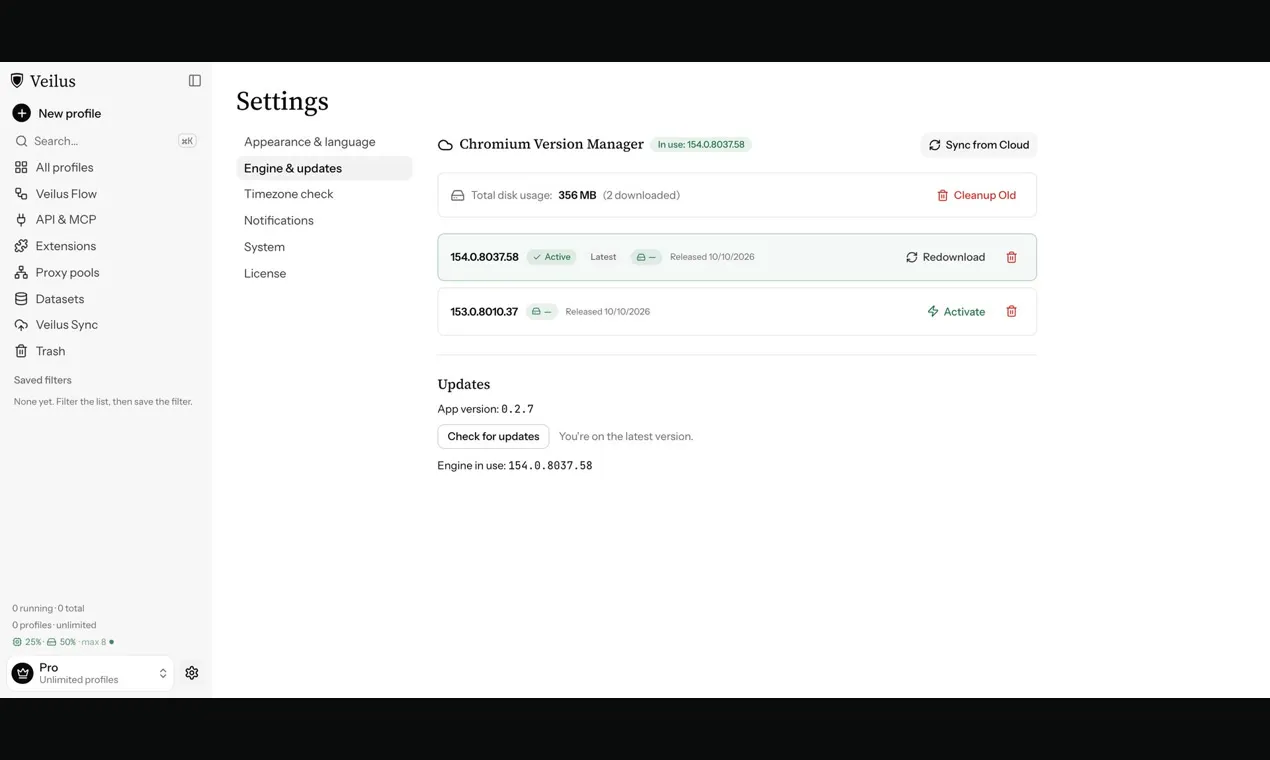Focus the Search field
The image size is (1270, 760).
click(x=105, y=141)
